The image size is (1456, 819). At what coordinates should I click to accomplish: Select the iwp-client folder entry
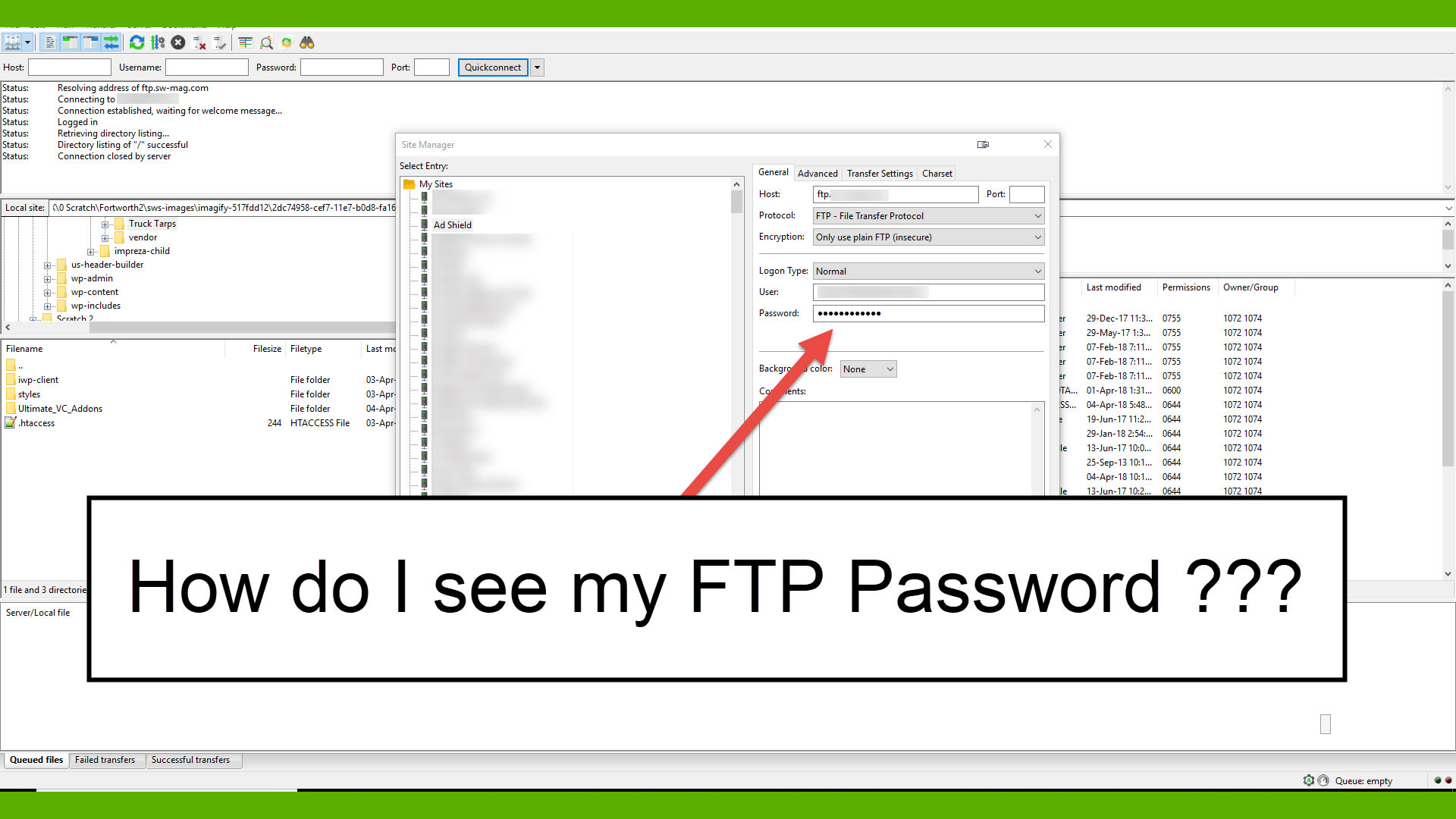(36, 379)
